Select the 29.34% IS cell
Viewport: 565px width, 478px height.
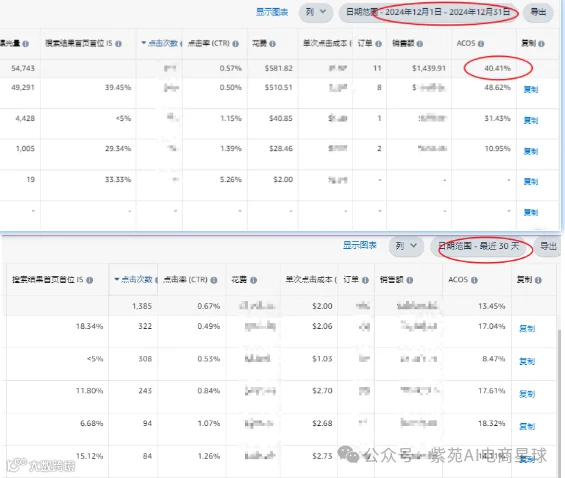coord(118,148)
